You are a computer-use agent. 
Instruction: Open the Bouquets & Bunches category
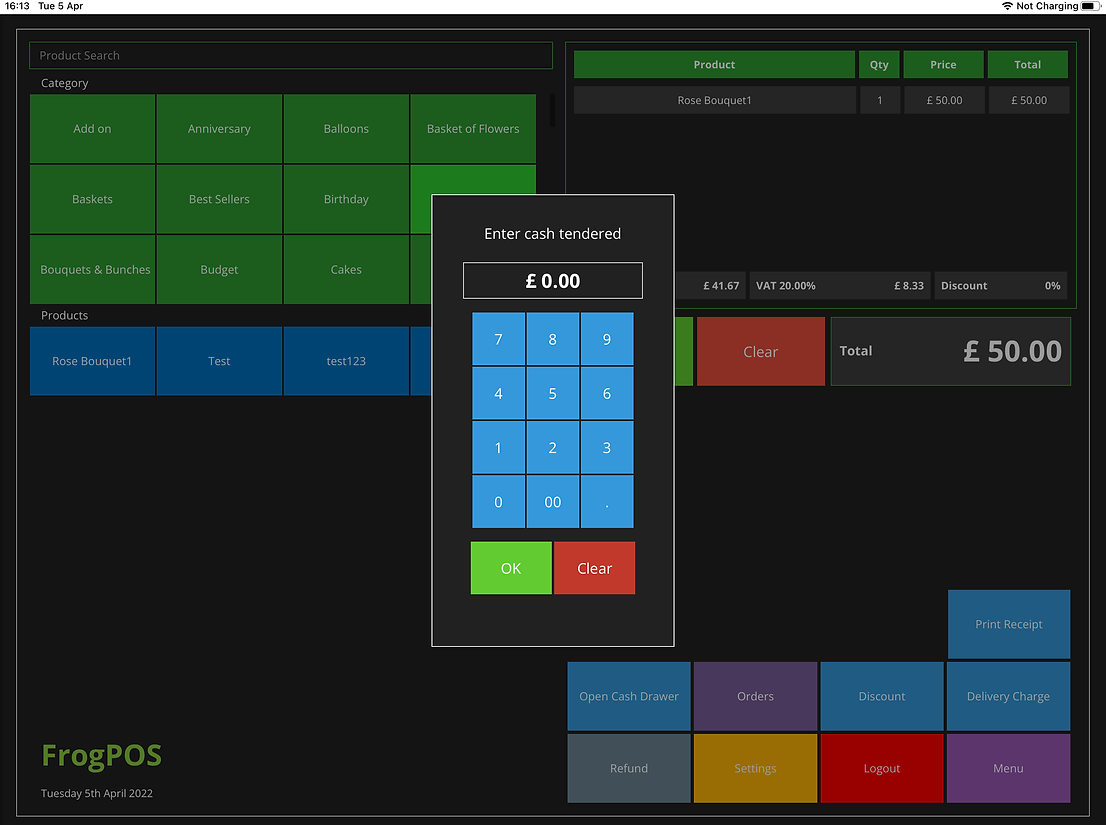pos(93,270)
